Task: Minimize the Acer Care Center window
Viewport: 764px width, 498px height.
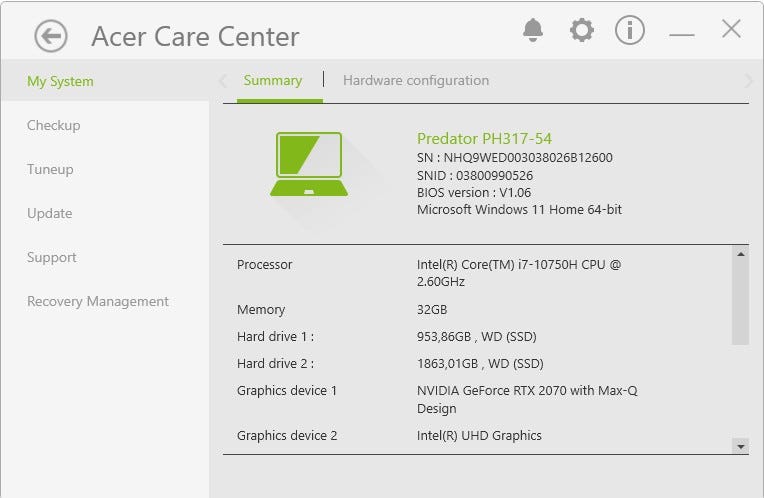Action: pyautogui.click(x=682, y=34)
